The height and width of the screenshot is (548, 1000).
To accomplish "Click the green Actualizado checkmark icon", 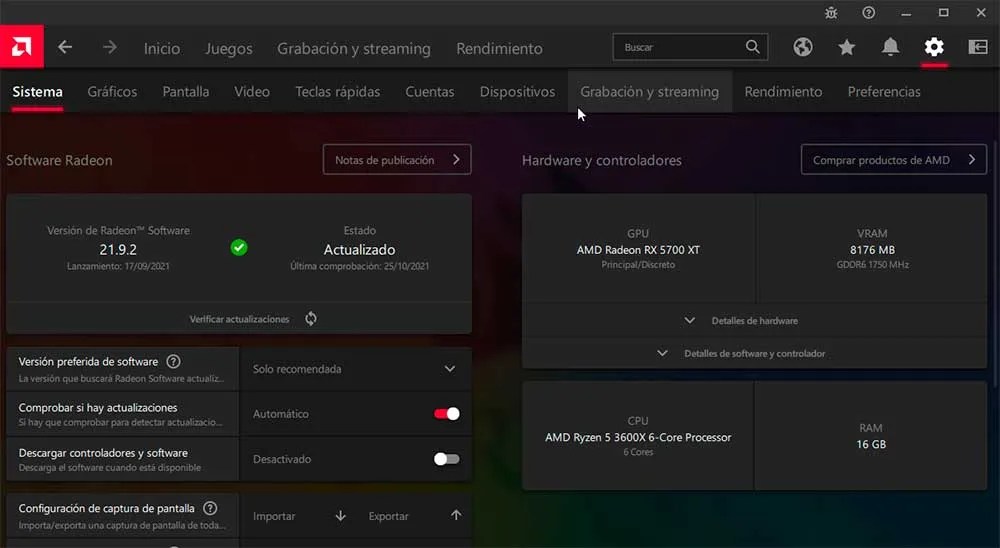I will tap(239, 248).
